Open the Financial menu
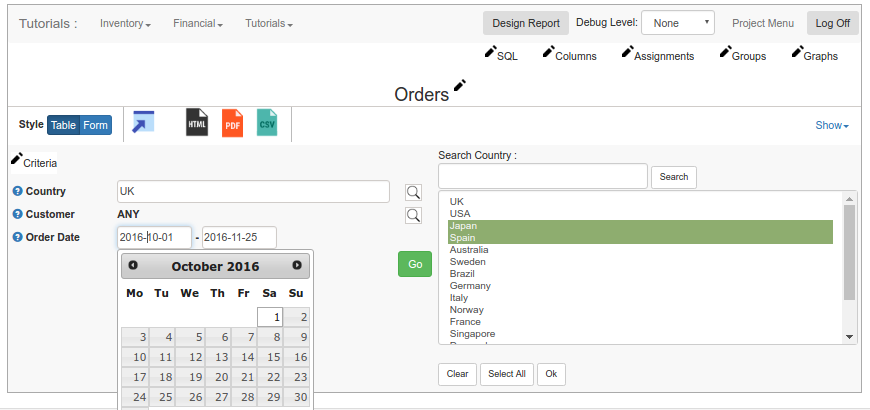Image resolution: width=870 pixels, height=410 pixels. pyautogui.click(x=197, y=23)
